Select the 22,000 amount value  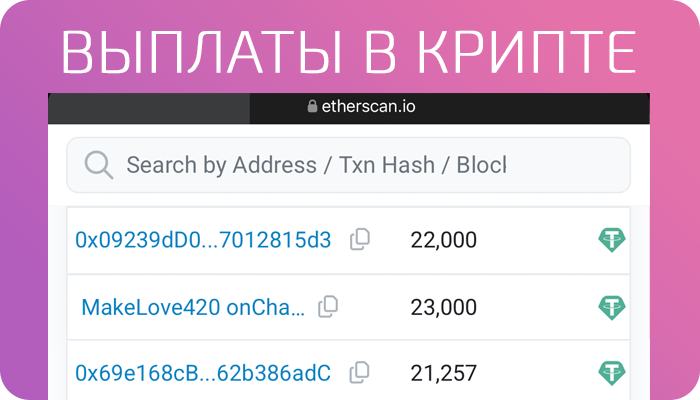(x=443, y=240)
